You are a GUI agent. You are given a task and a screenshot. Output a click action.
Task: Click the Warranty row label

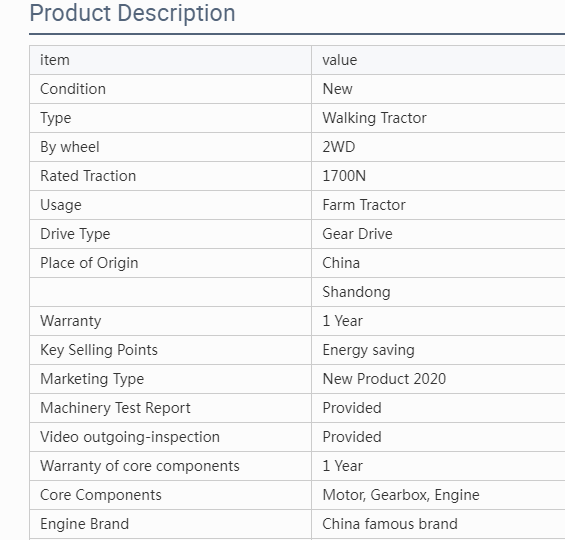pos(71,321)
